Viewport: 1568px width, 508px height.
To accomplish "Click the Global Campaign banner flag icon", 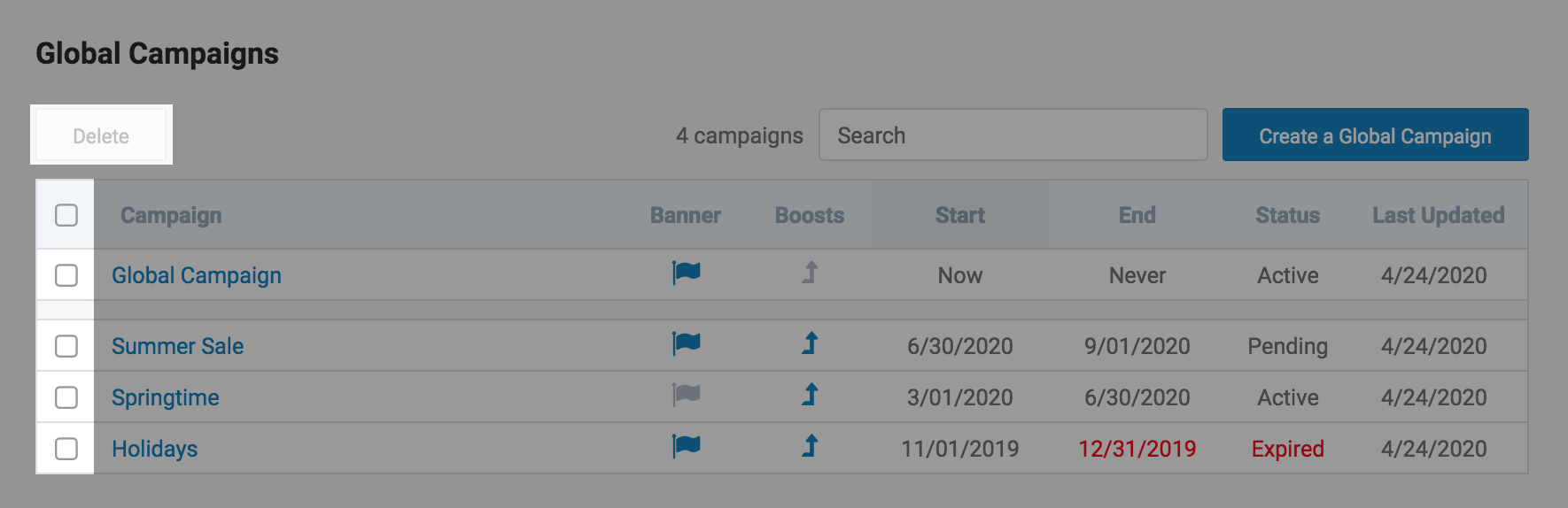I will pos(686,273).
